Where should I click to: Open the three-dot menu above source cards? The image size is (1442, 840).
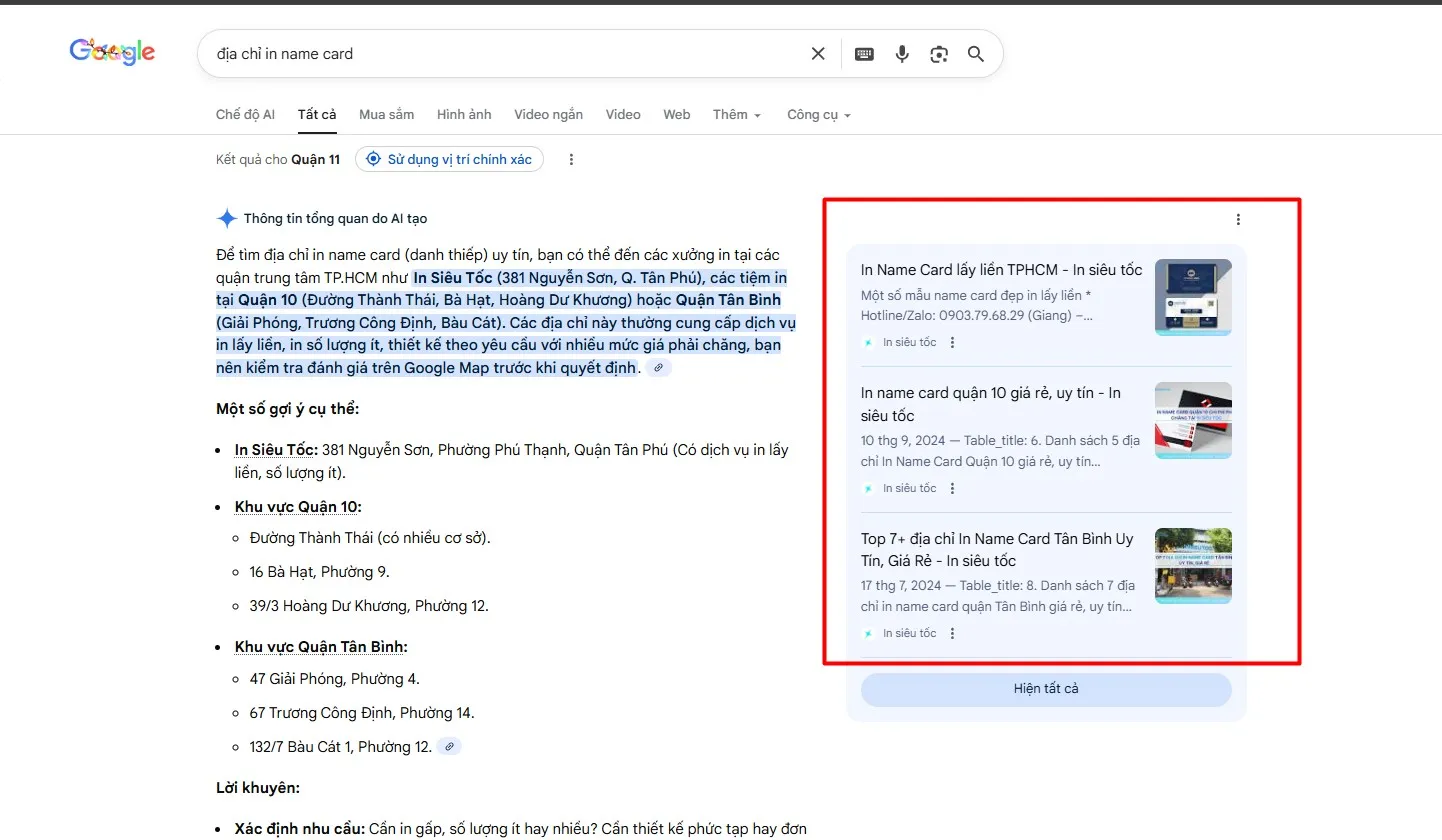(1238, 220)
